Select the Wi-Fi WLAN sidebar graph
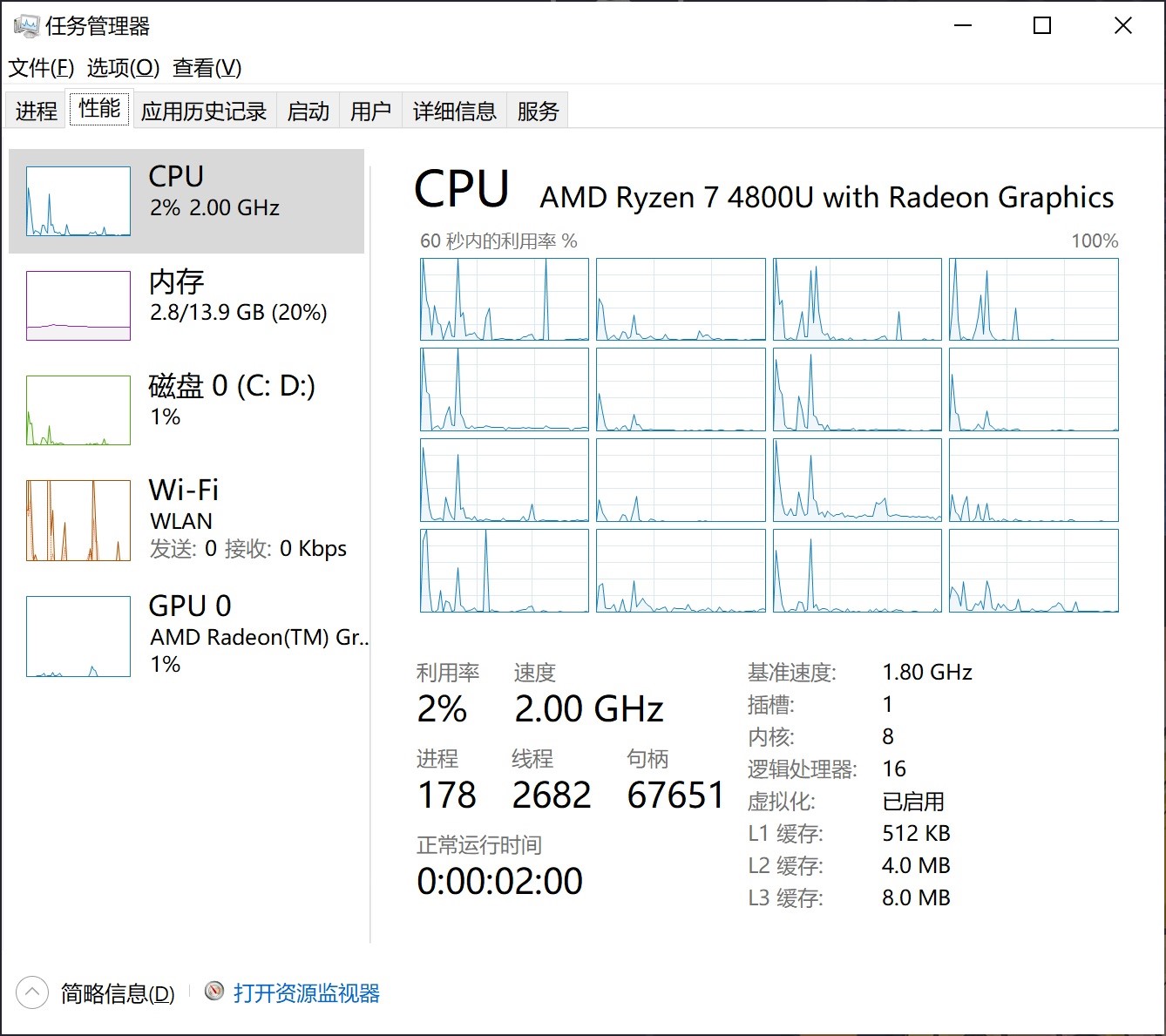The width and height of the screenshot is (1166, 1036). [x=78, y=520]
